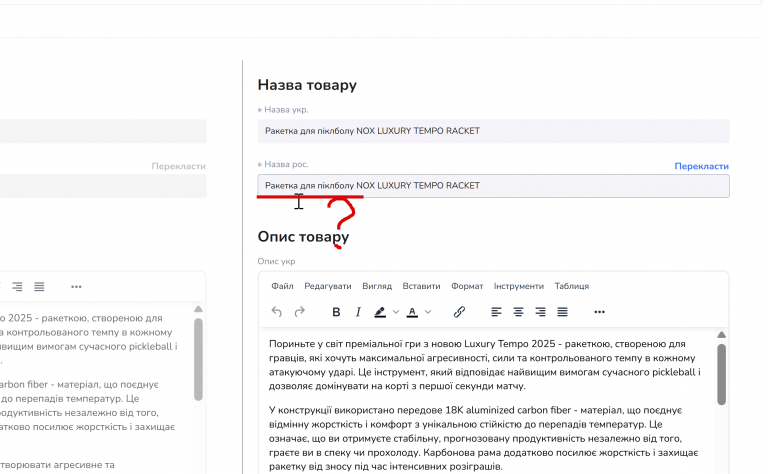
Task: Center align text in the right editor
Action: (x=518, y=312)
